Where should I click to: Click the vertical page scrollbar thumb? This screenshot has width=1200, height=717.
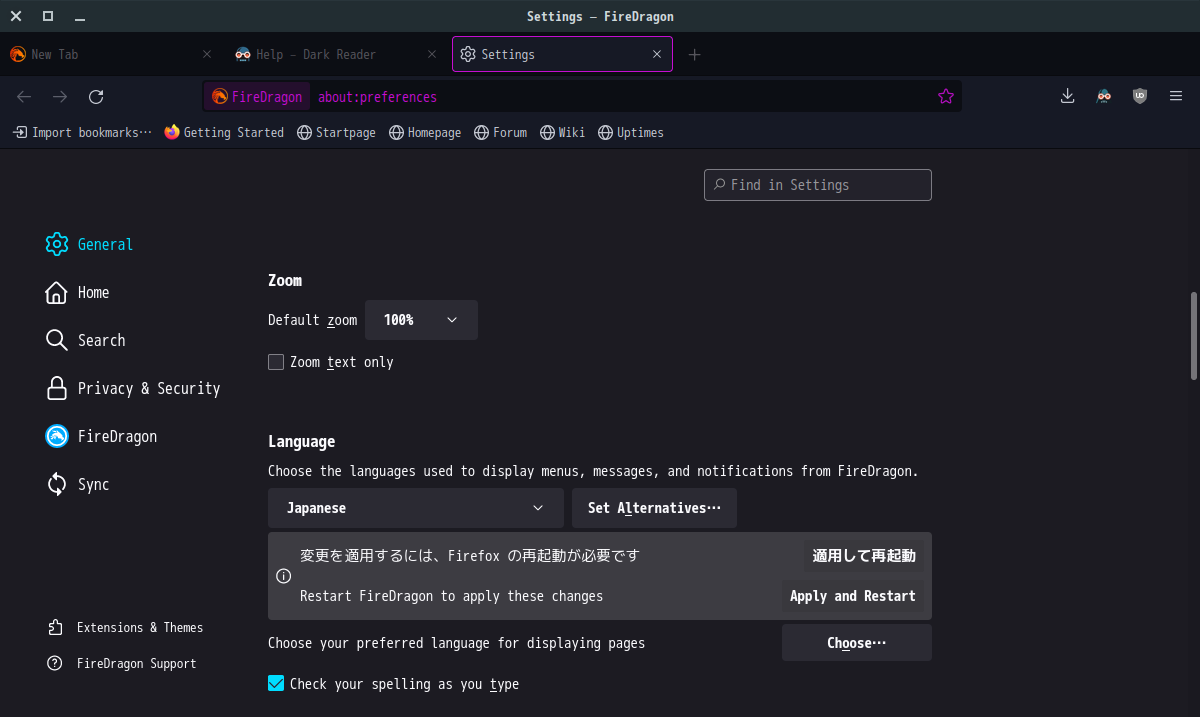(x=1194, y=335)
